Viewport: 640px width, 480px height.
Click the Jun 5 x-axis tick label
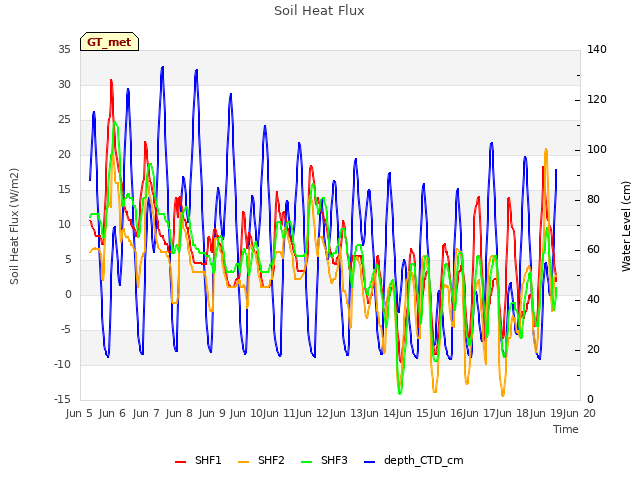(79, 413)
